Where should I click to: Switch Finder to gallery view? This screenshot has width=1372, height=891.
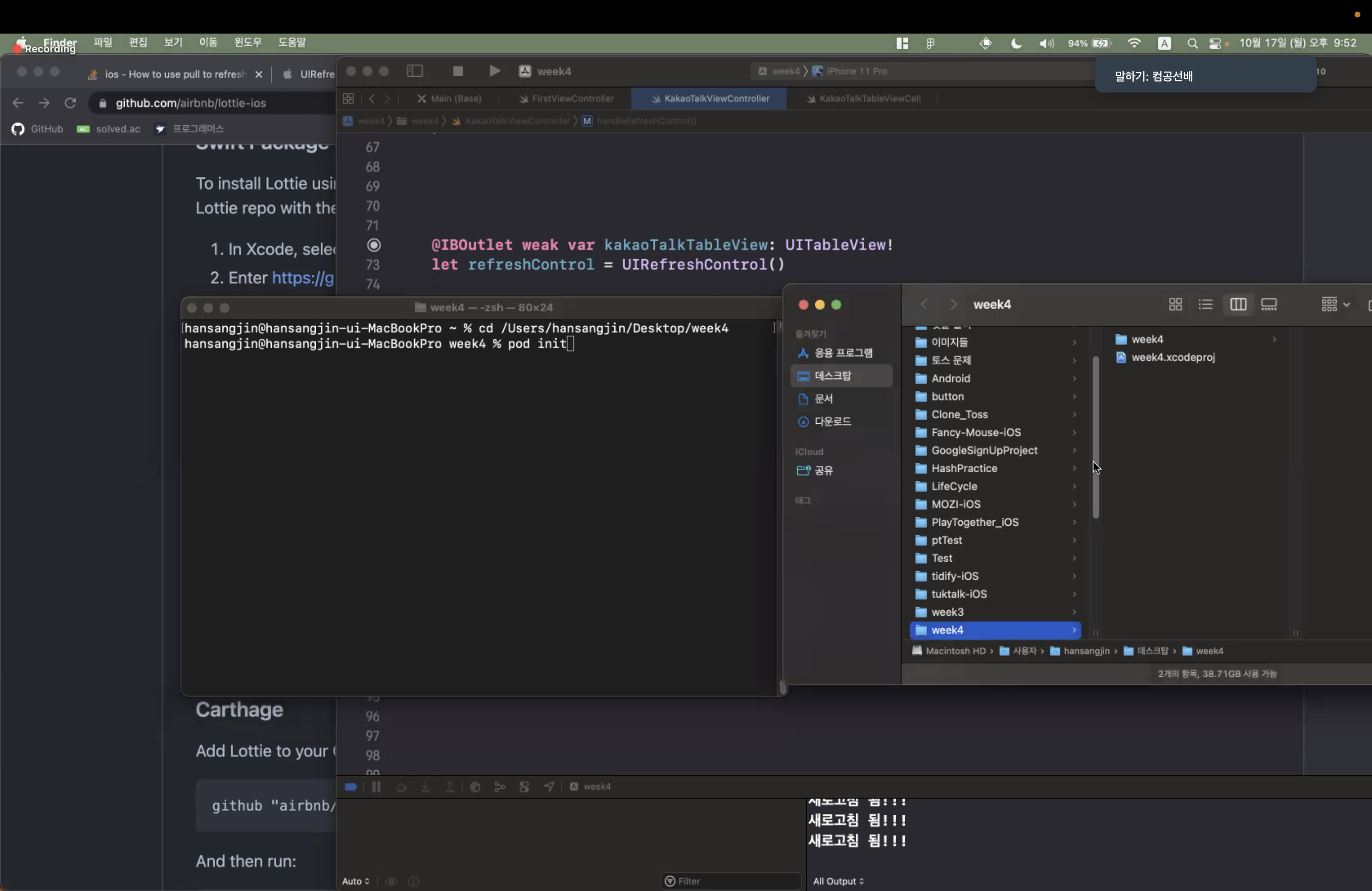point(1269,304)
